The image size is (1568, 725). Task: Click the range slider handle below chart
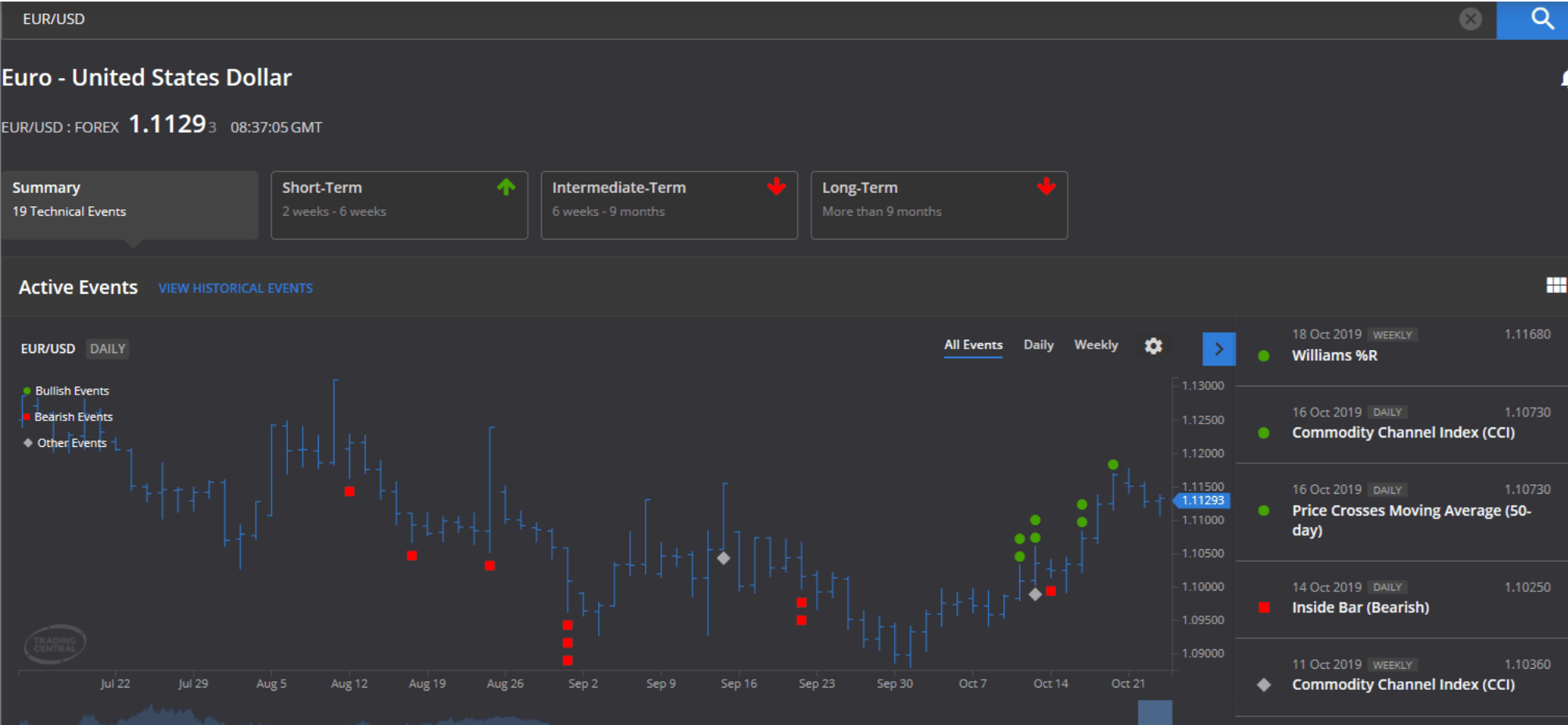[x=1155, y=712]
